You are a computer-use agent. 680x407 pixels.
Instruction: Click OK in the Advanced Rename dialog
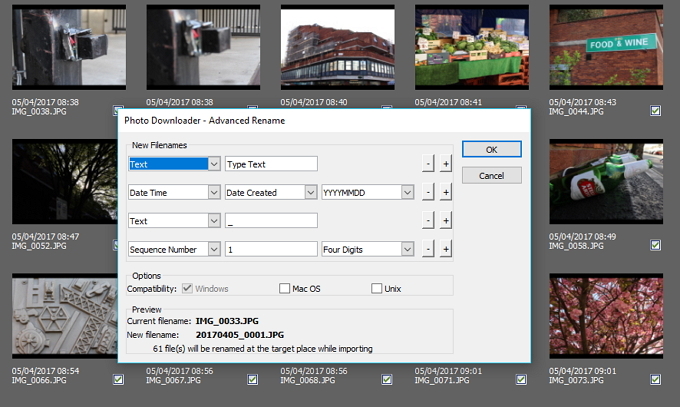coord(491,149)
